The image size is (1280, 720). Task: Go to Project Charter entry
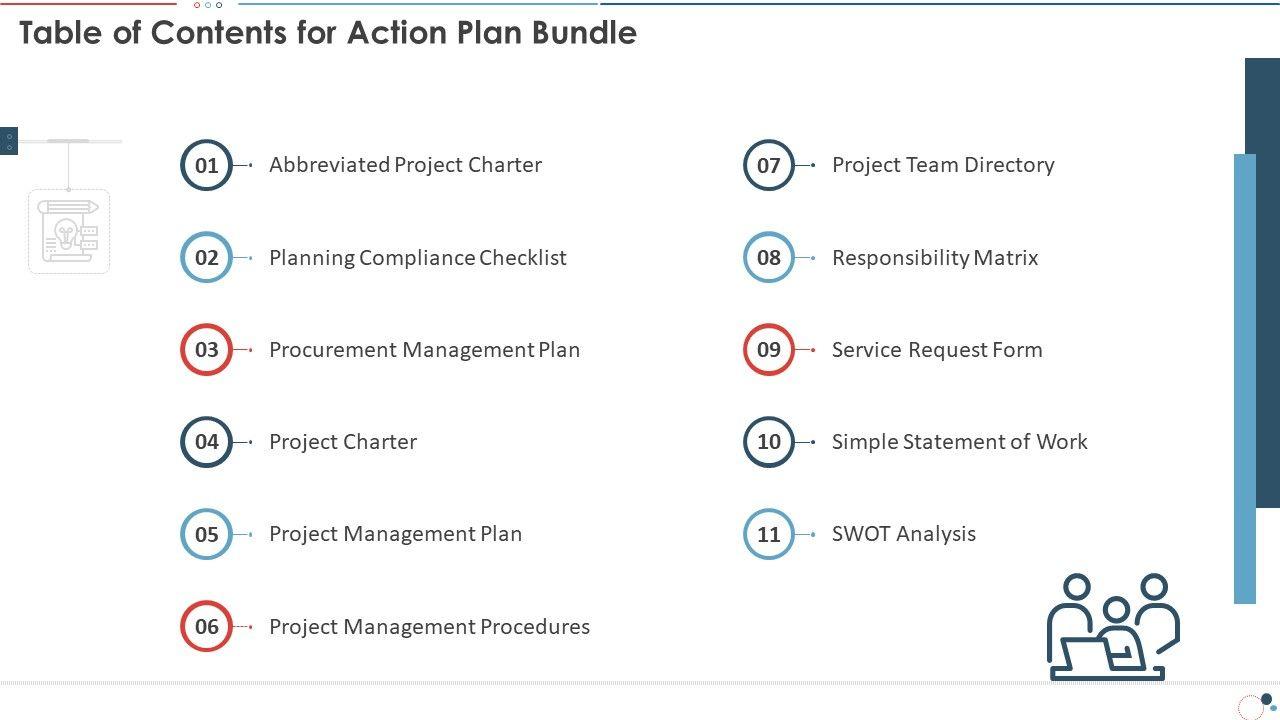(343, 442)
